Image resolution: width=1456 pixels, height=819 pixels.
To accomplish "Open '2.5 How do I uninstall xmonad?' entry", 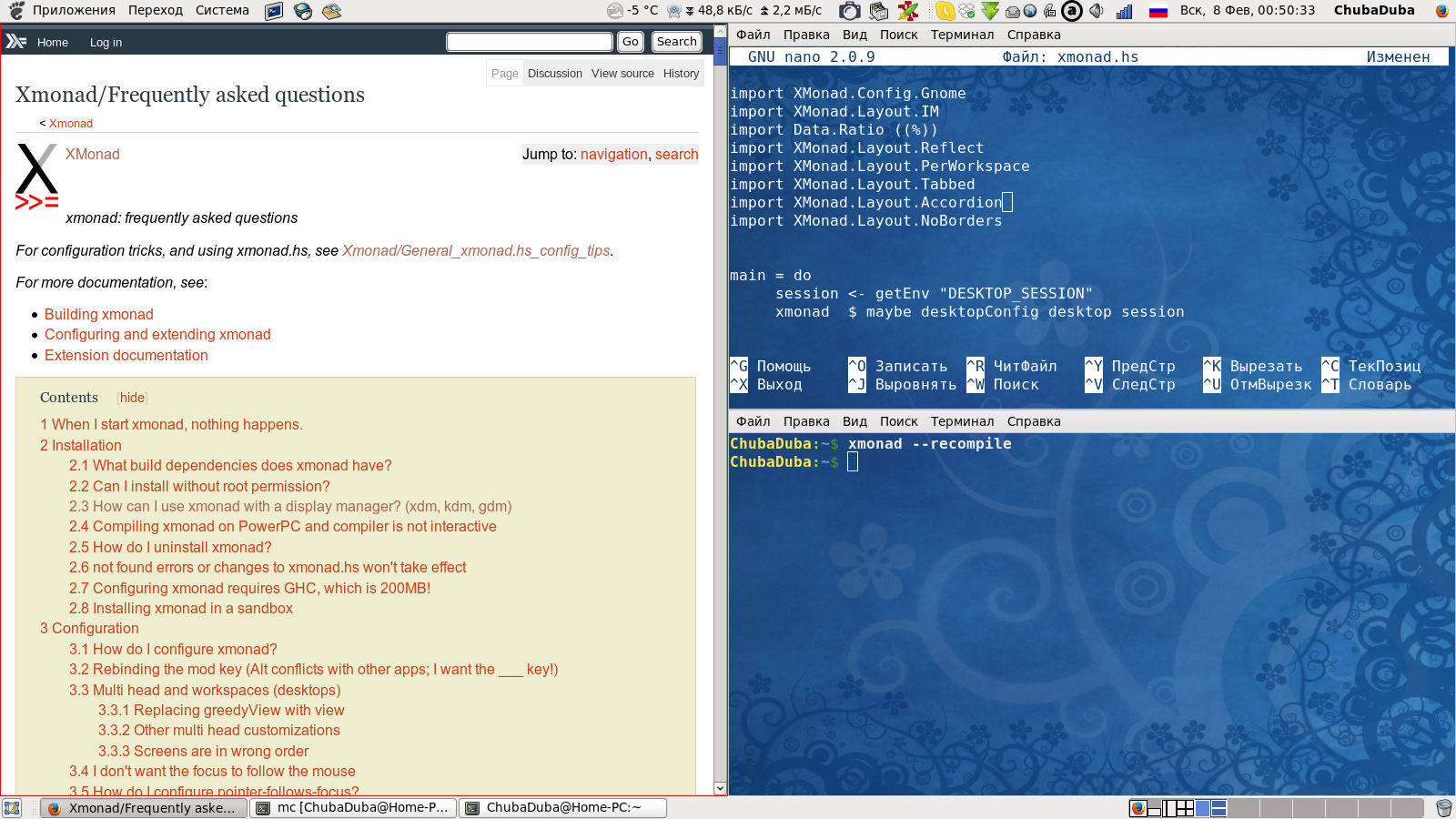I will 170,548.
